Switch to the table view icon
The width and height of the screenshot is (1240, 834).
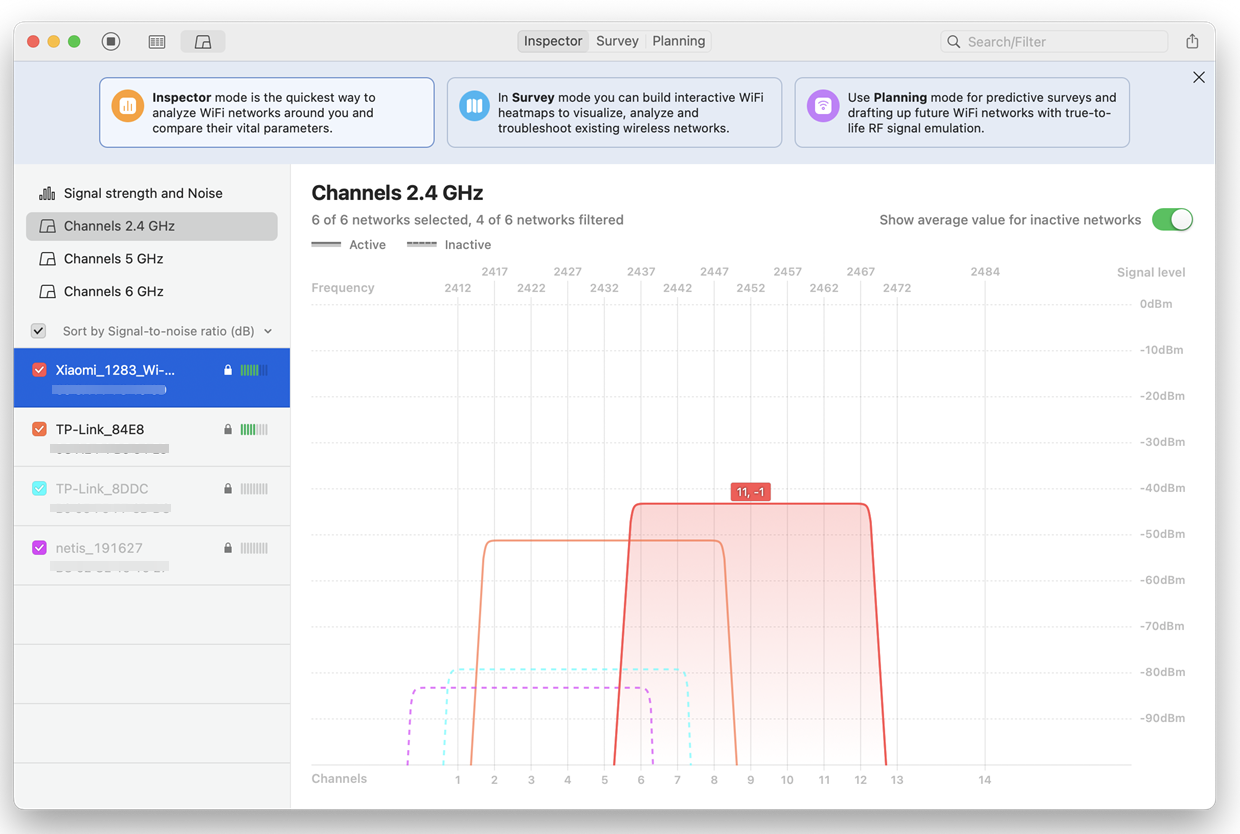(x=156, y=41)
